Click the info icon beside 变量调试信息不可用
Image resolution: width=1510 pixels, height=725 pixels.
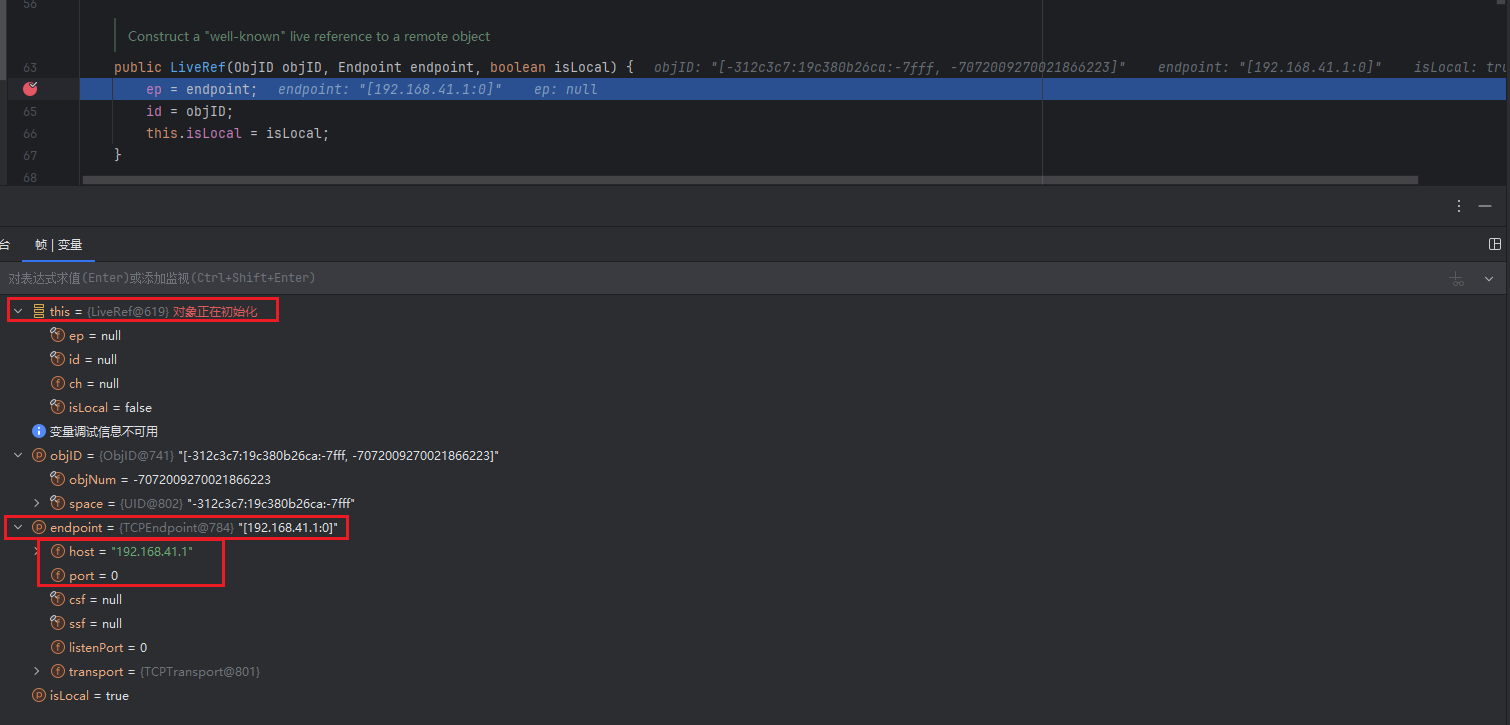39,432
